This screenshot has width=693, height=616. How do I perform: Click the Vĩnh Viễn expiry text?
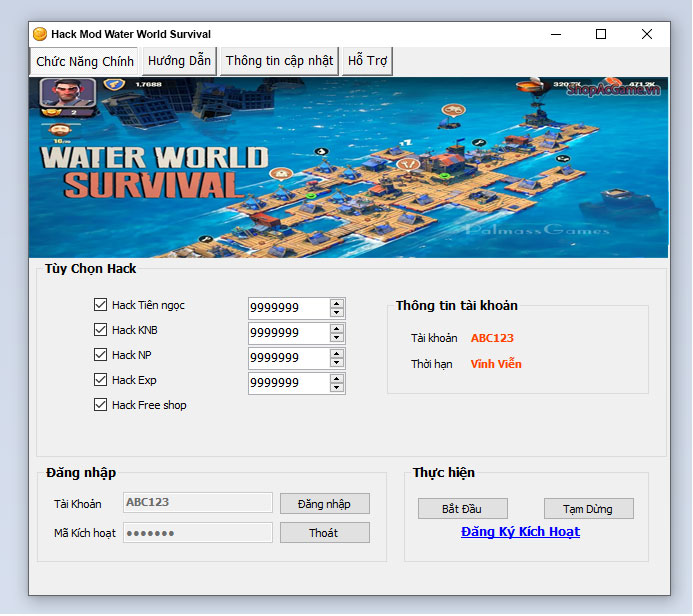click(x=496, y=364)
